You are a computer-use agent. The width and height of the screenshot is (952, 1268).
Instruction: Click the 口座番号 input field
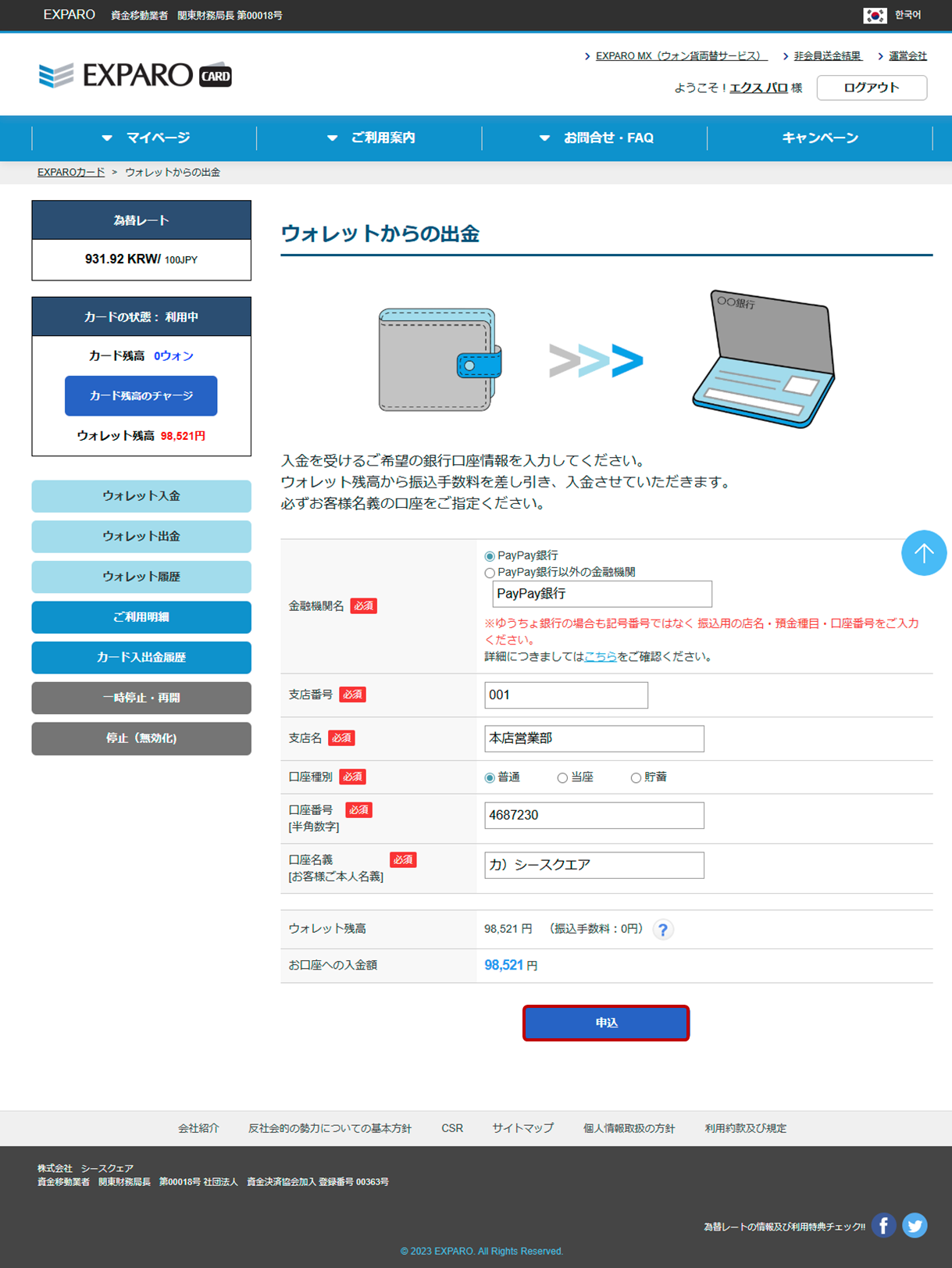pyautogui.click(x=594, y=816)
